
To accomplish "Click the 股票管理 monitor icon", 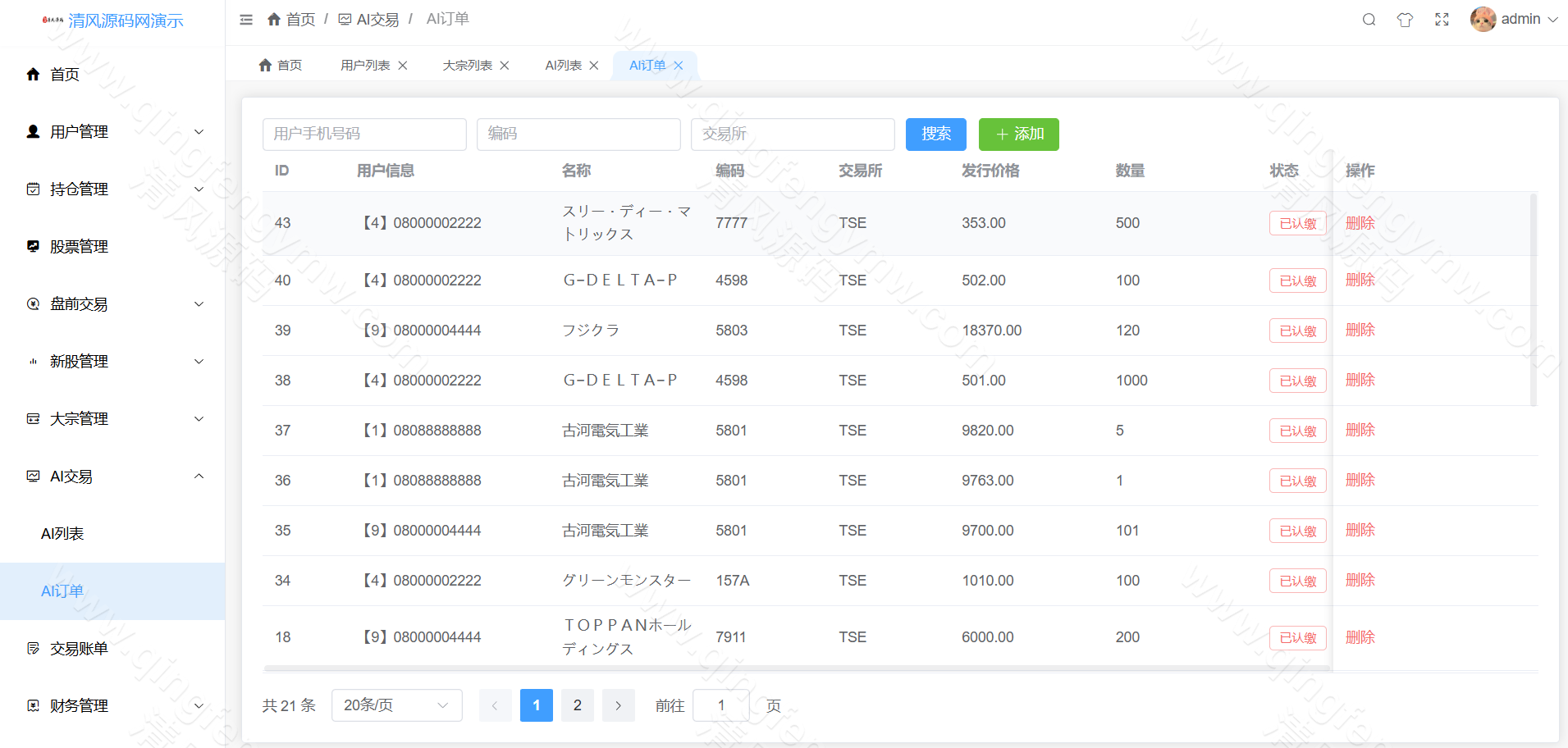I will point(33,246).
